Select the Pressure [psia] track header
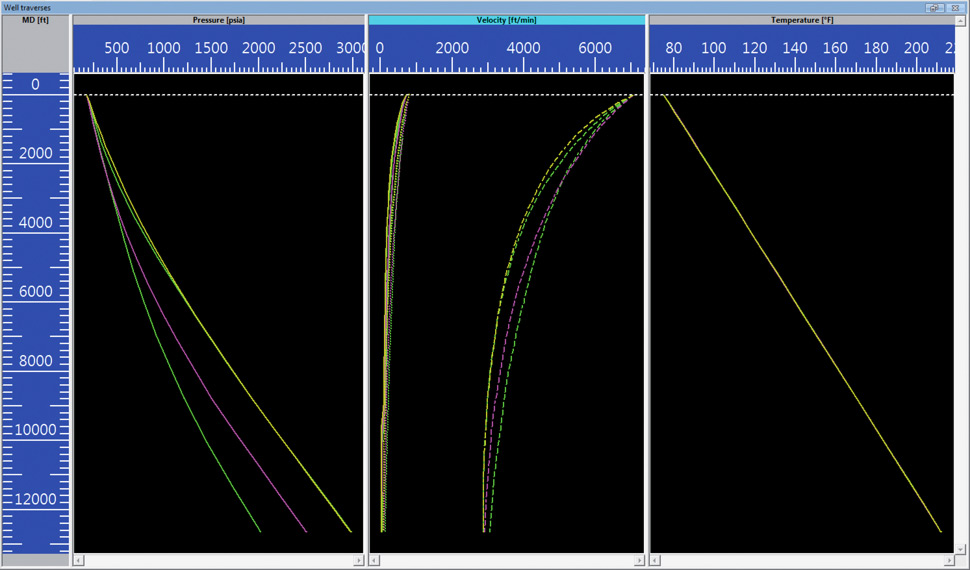Image resolution: width=970 pixels, height=570 pixels. pos(219,20)
